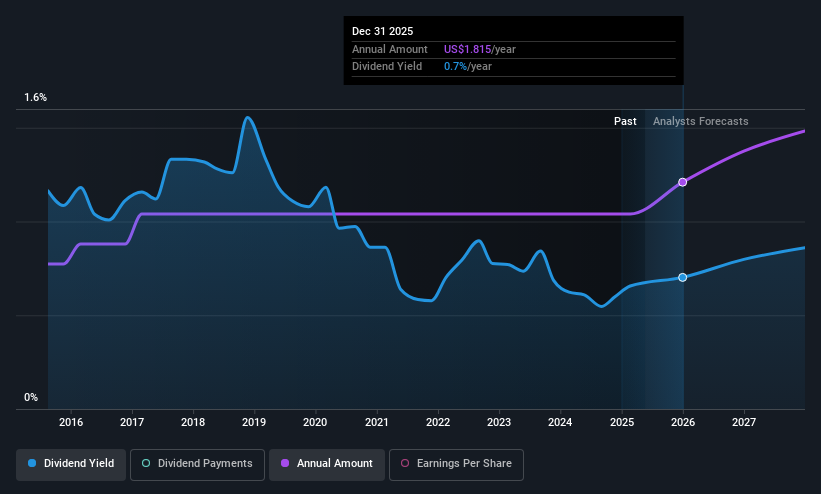Show the Earnings Per Share series

[x=456, y=464]
